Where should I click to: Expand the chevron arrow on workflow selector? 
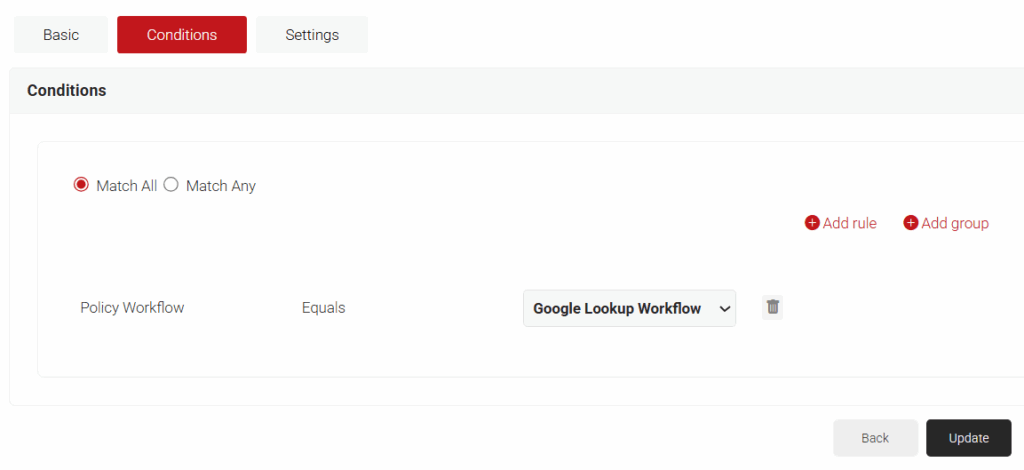(724, 308)
